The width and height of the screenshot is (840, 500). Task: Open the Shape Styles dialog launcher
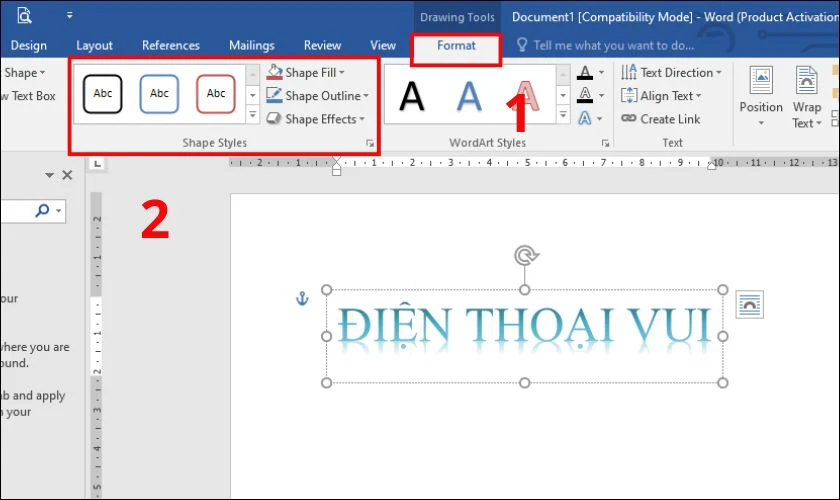[370, 143]
